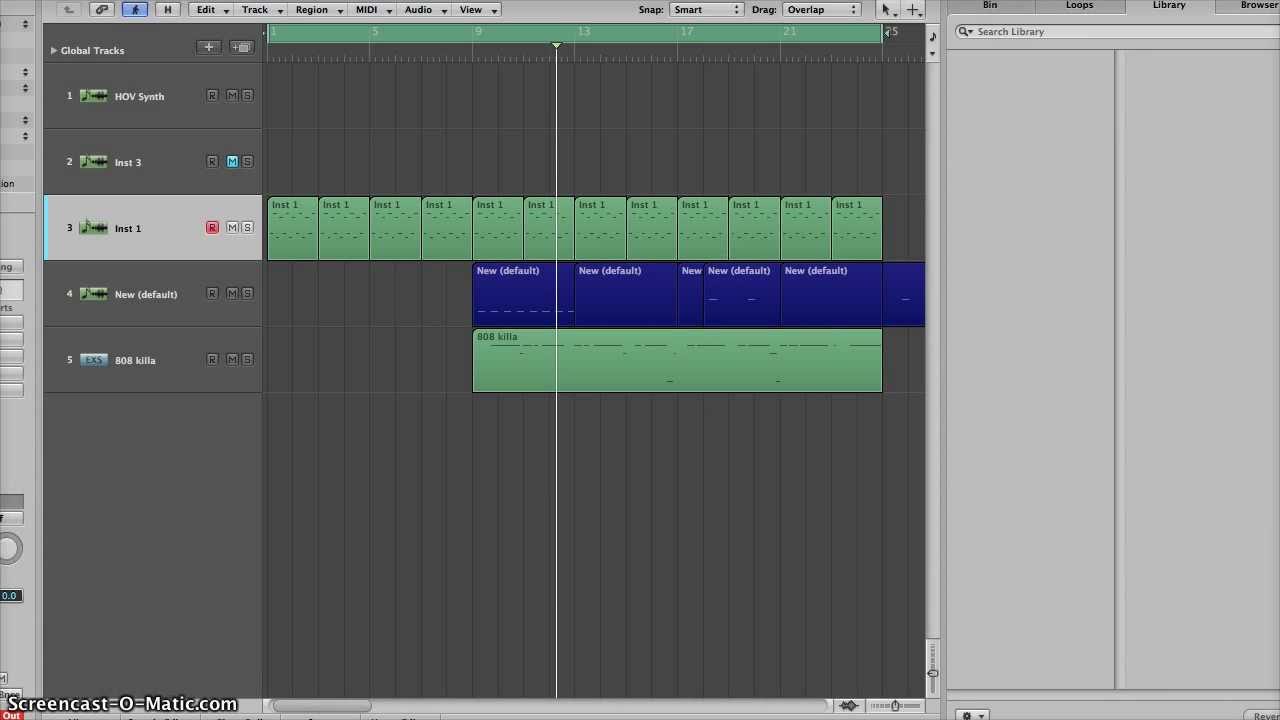Select the pointer tool menu
This screenshot has width=1280, height=720.
(886, 10)
